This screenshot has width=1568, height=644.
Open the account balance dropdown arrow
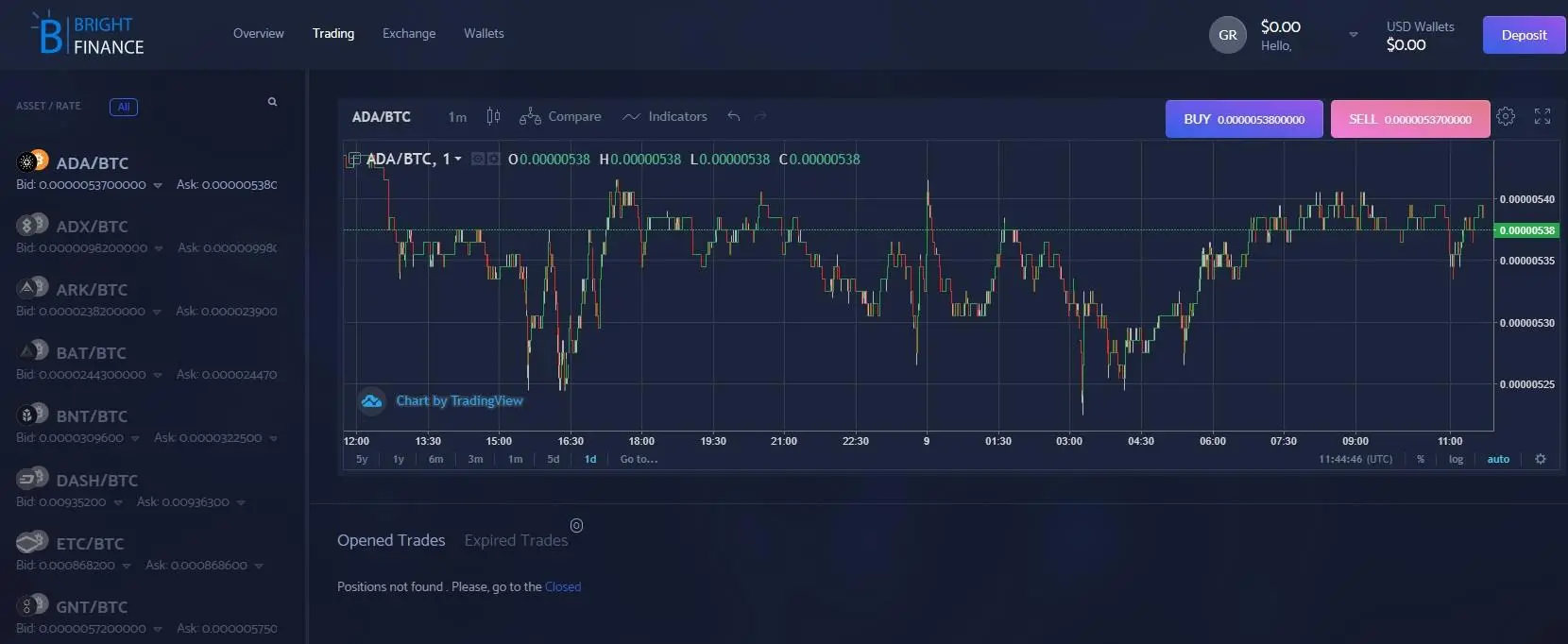[x=1354, y=35]
